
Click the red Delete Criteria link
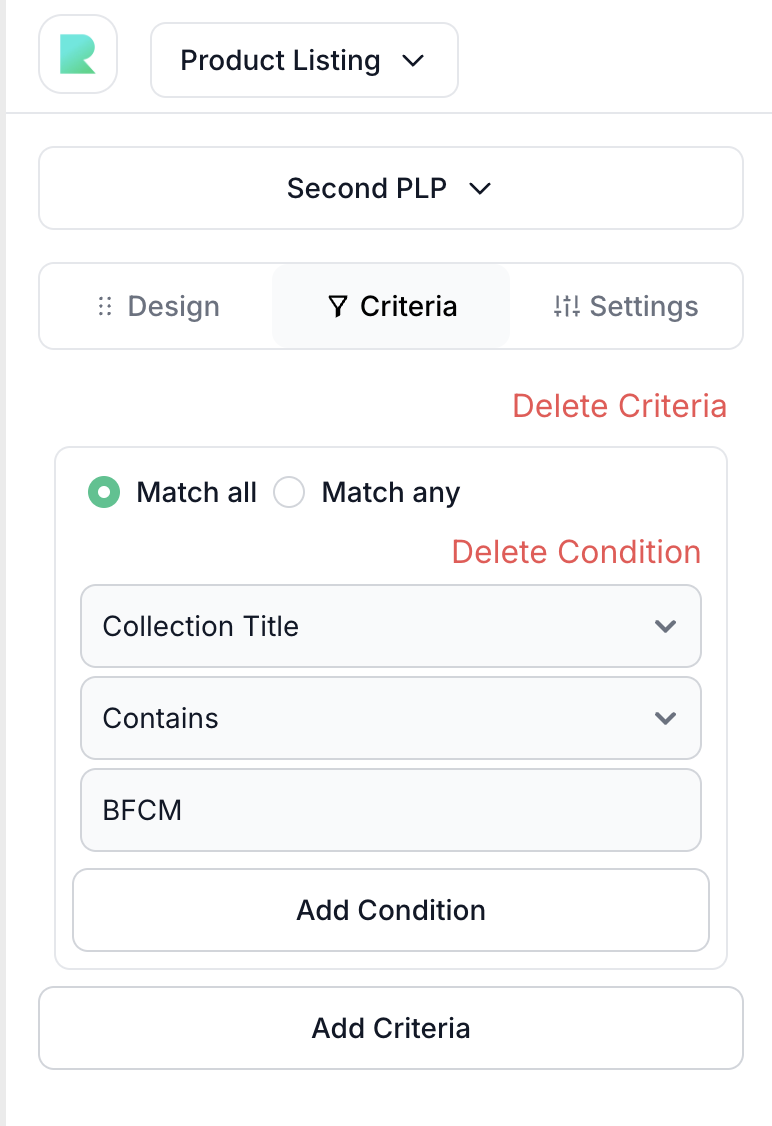pyautogui.click(x=619, y=406)
